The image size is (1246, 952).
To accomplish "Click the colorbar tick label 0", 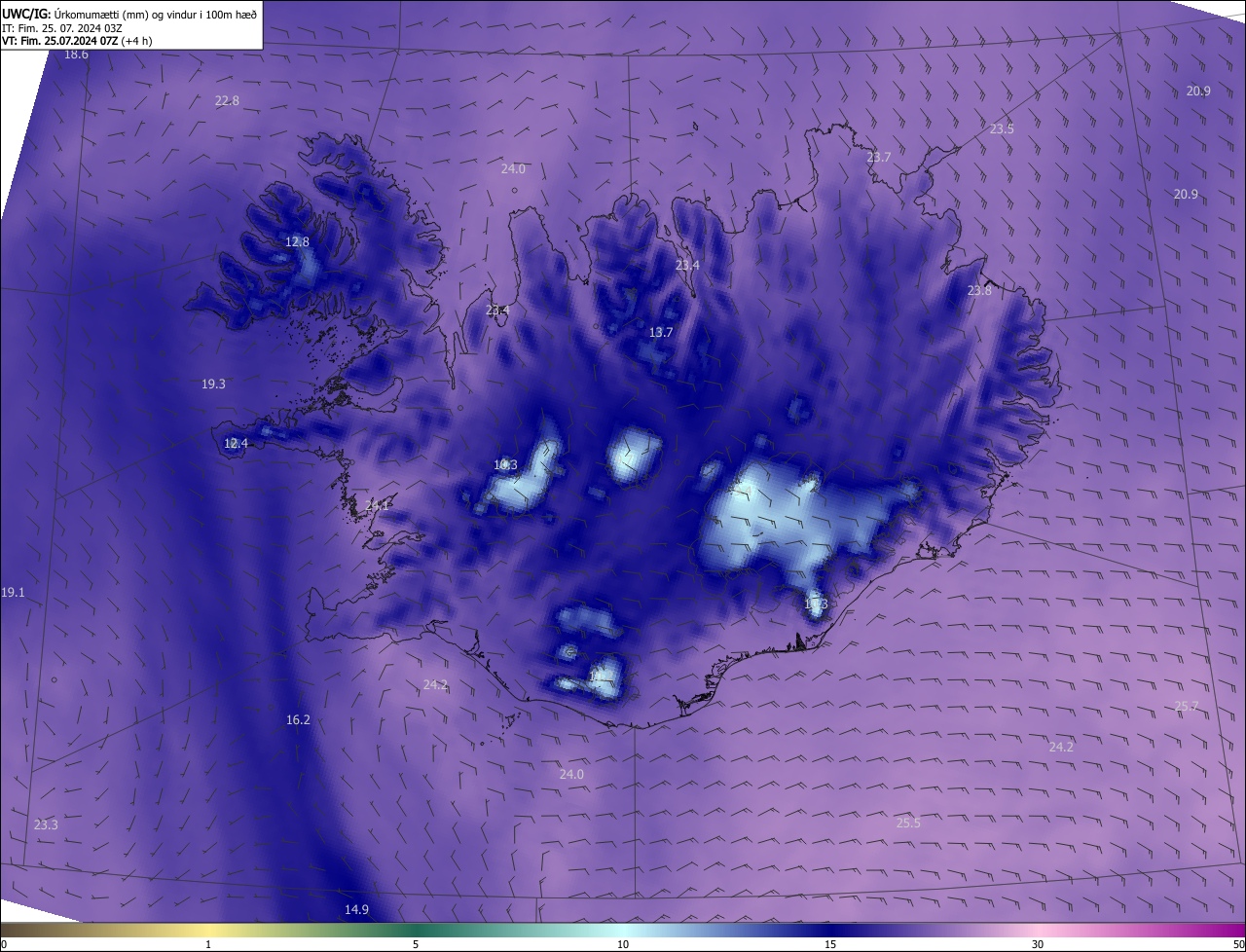I will [4, 944].
